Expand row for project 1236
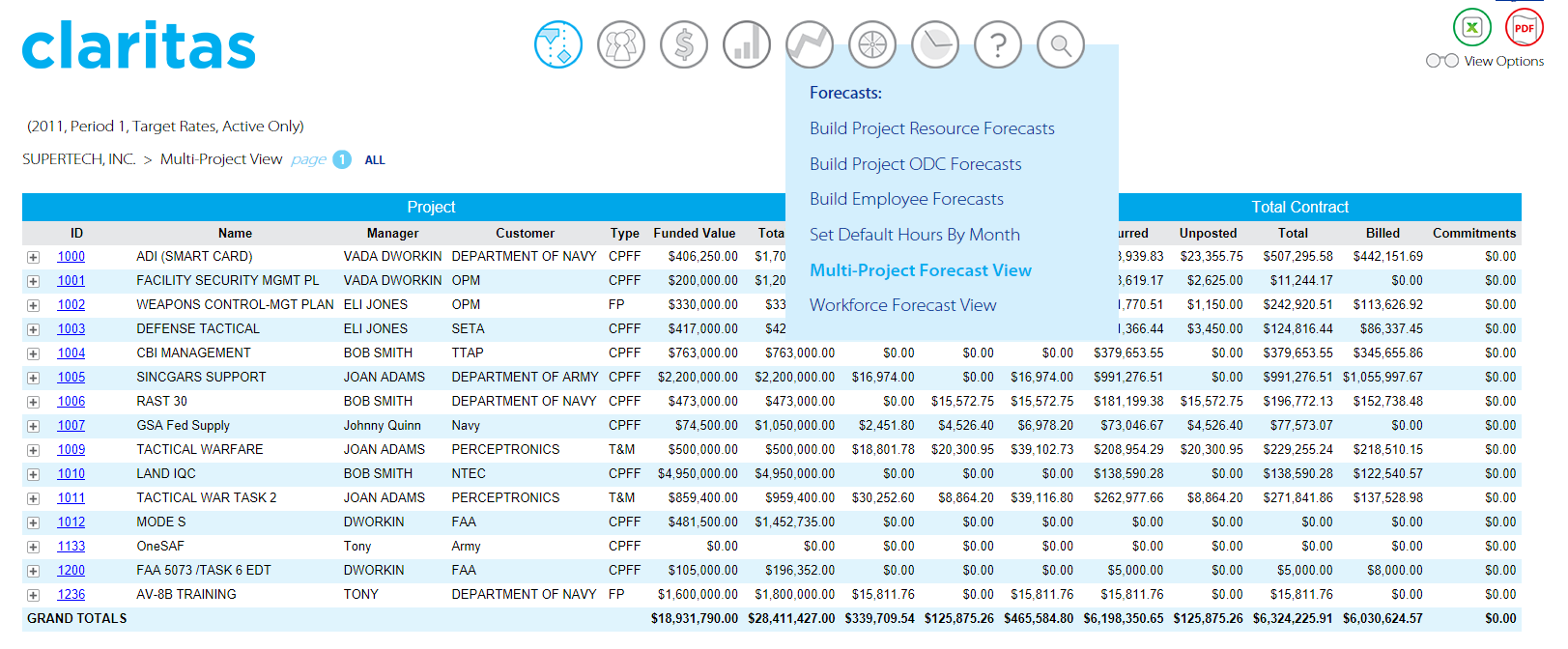The image size is (1568, 649). coord(33,595)
